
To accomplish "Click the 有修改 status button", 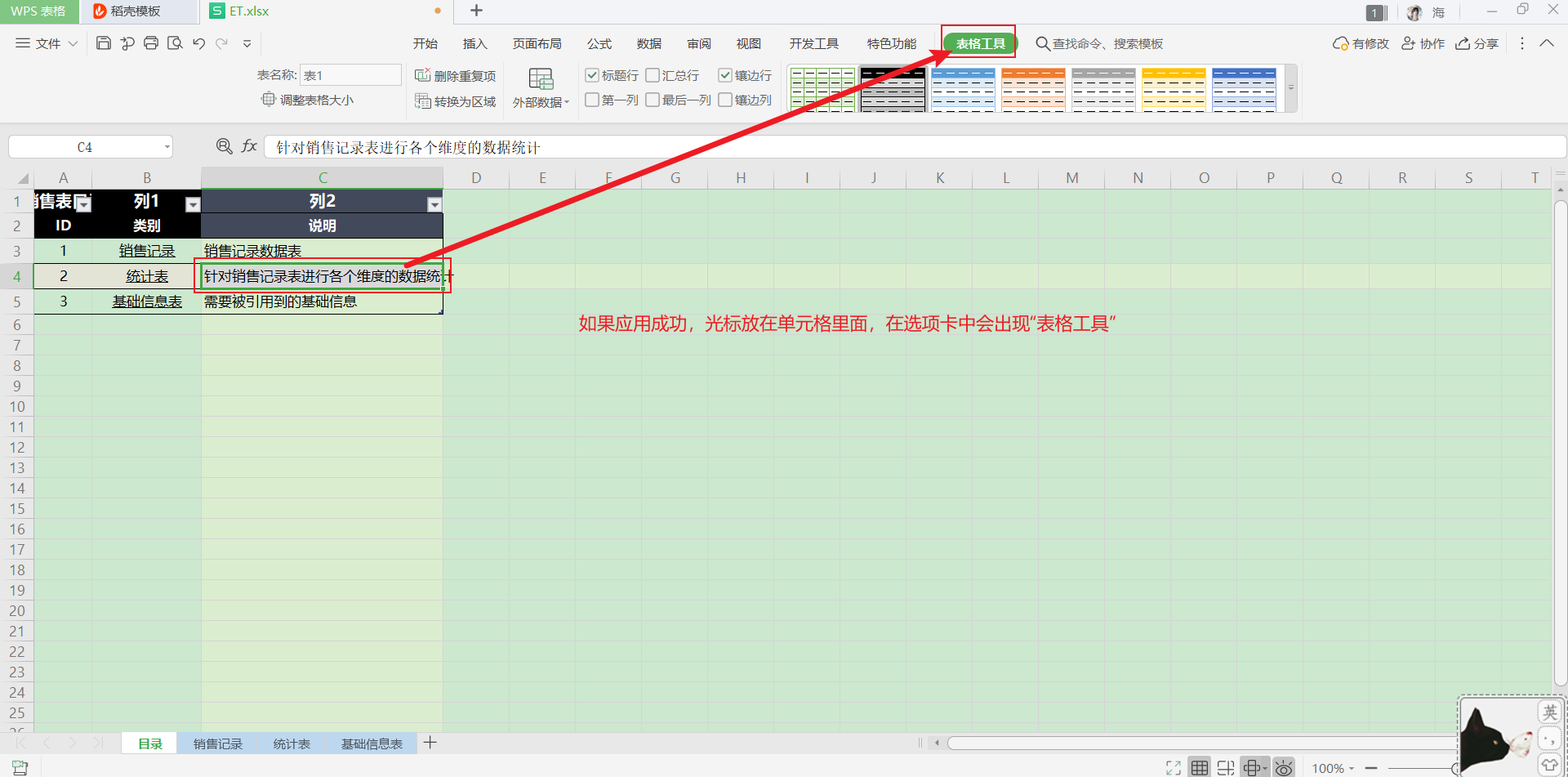I will click(1361, 43).
